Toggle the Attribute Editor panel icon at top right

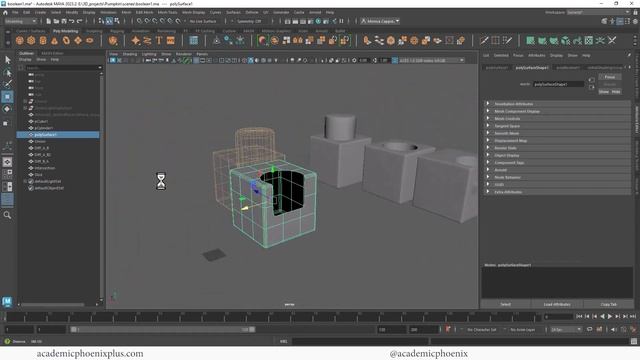pyautogui.click(x=620, y=21)
